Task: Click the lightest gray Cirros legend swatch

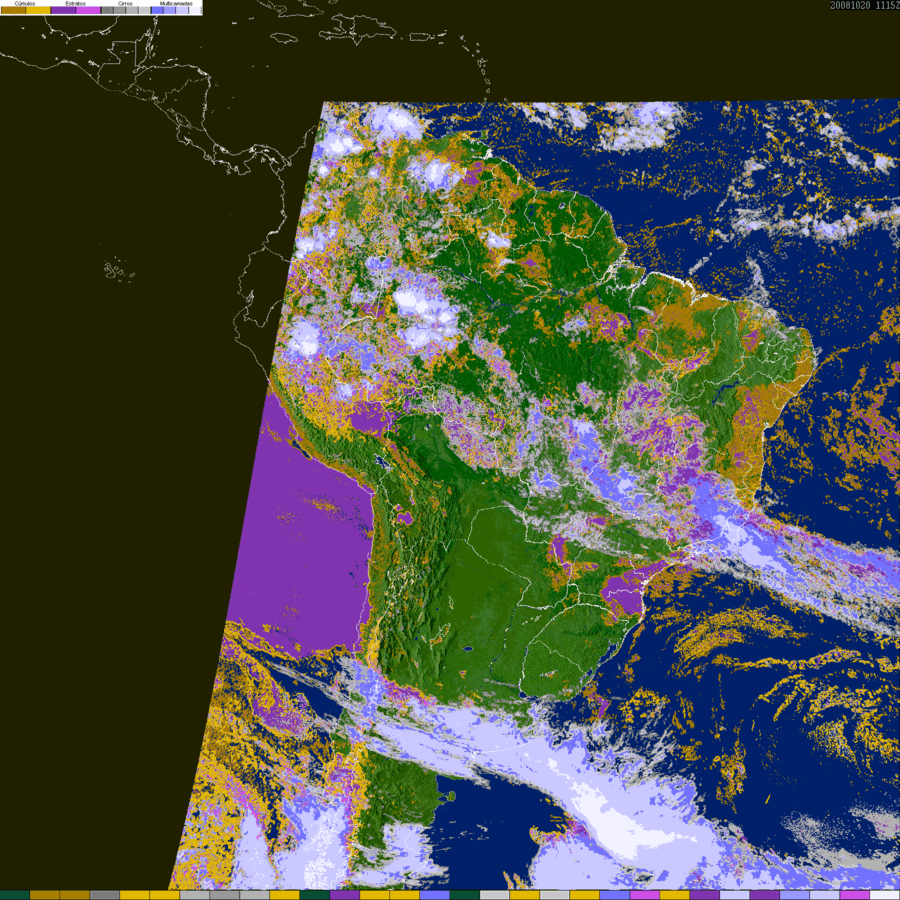Action: coord(144,10)
